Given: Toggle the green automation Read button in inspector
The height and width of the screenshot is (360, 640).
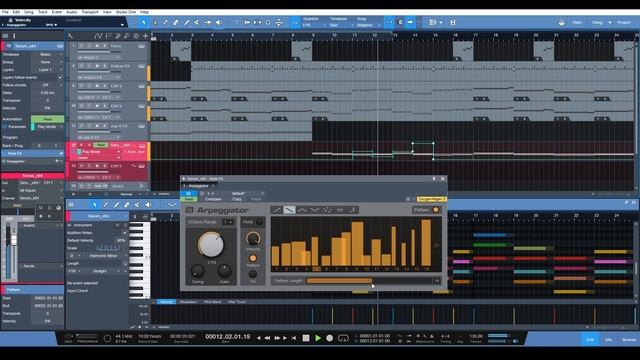Looking at the screenshot, I should click(47, 119).
